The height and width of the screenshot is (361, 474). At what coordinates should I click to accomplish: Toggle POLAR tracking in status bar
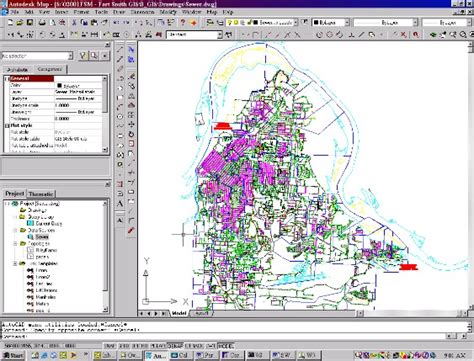coord(158,346)
